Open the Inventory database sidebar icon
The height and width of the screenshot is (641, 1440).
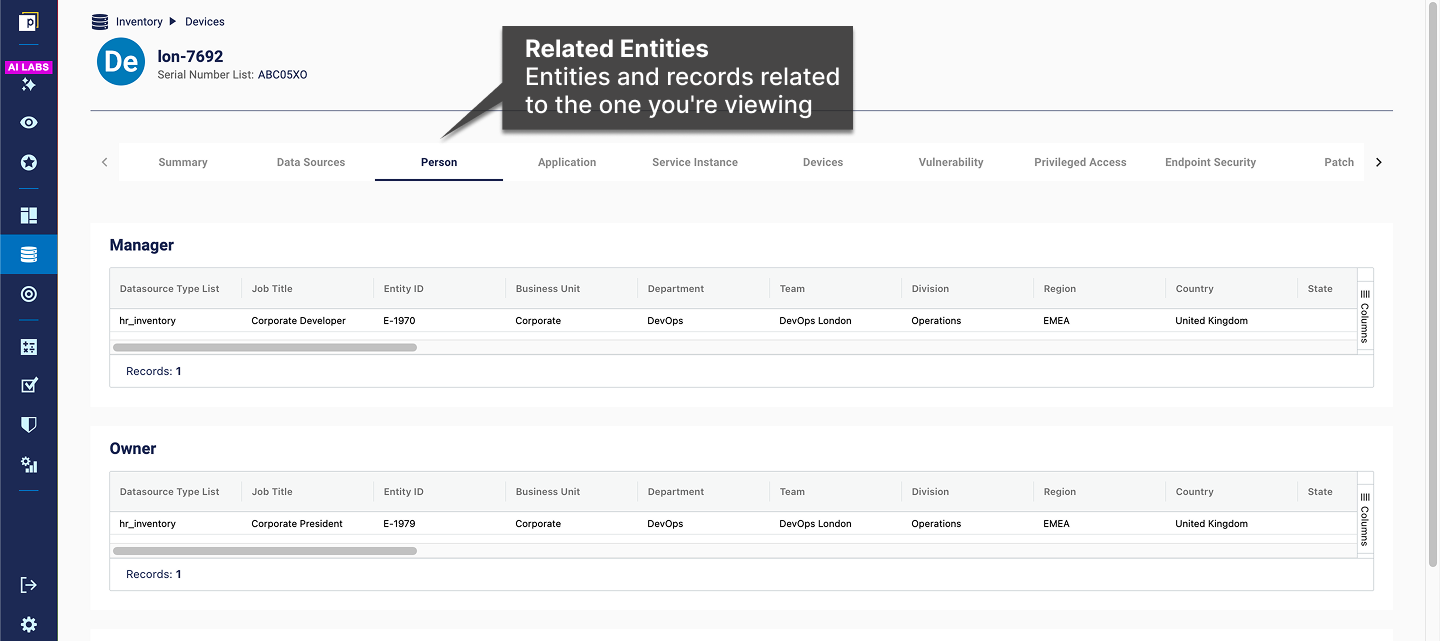(x=29, y=255)
